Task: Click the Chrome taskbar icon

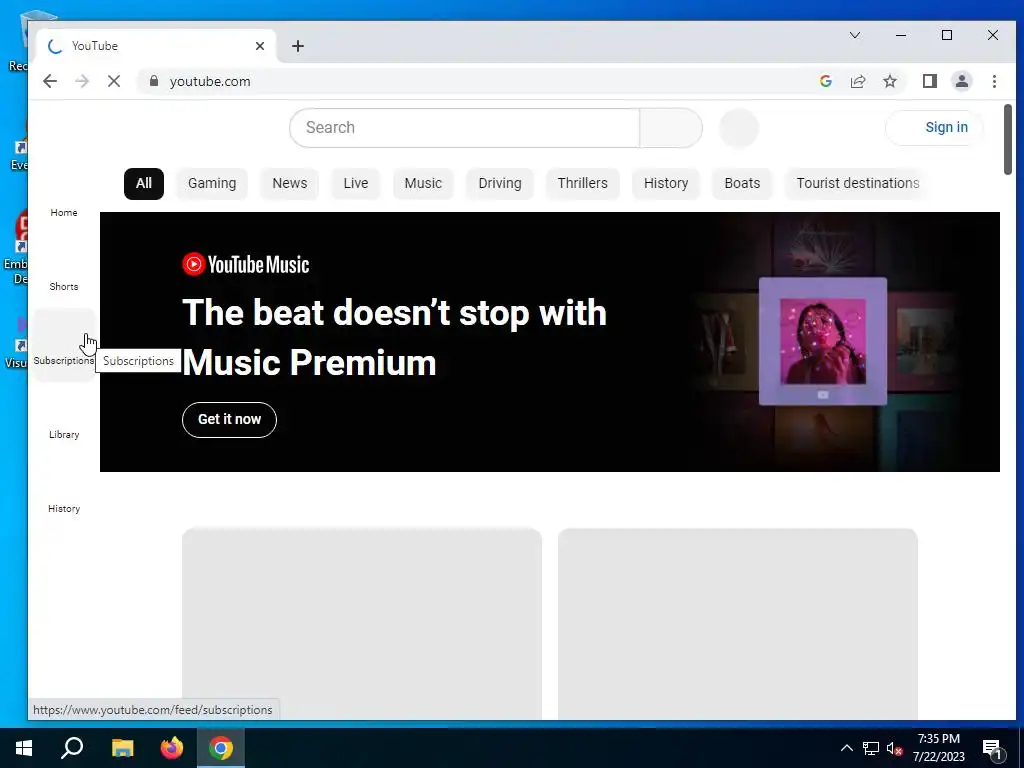Action: [221, 748]
